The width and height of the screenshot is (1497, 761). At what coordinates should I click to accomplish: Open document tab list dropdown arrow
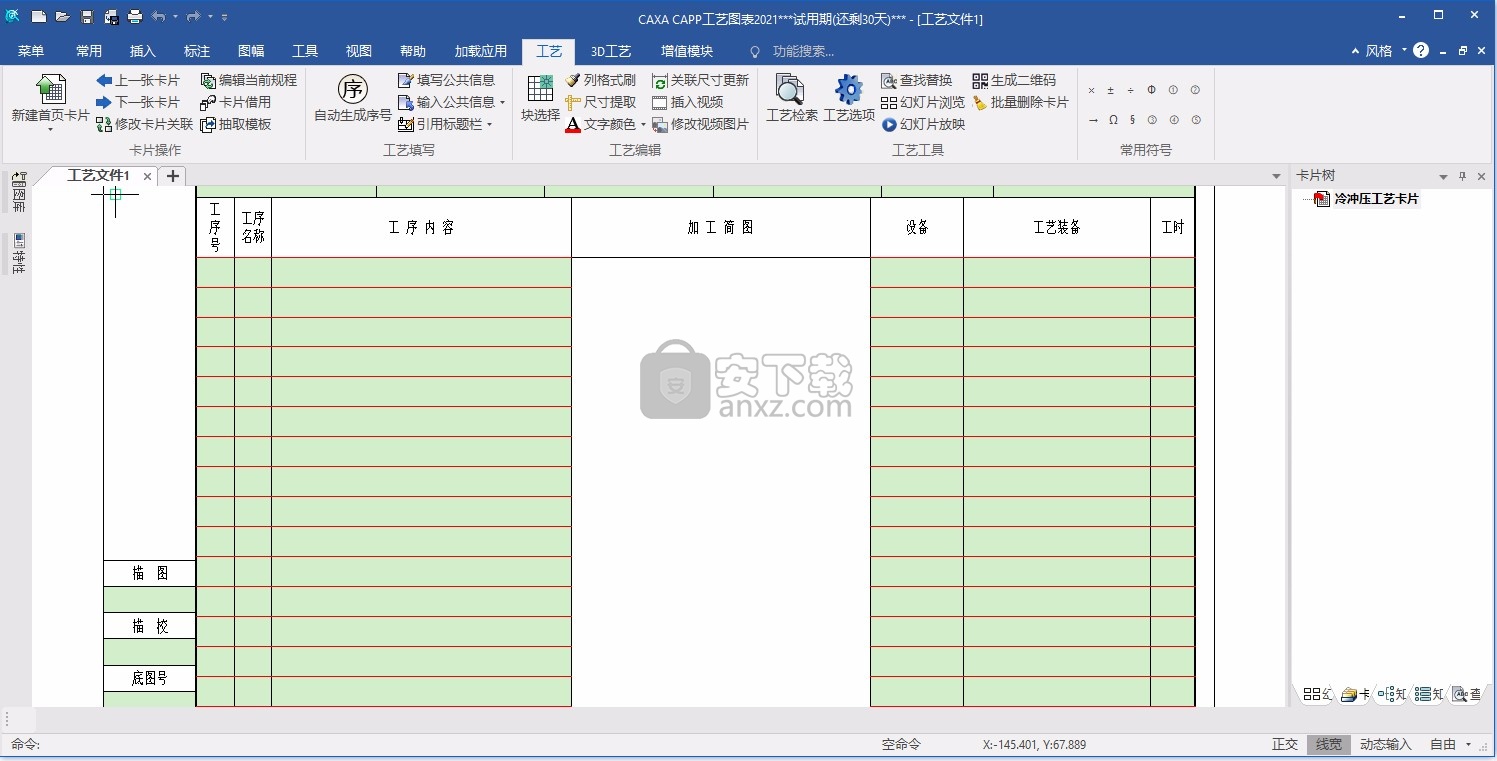click(x=1276, y=177)
